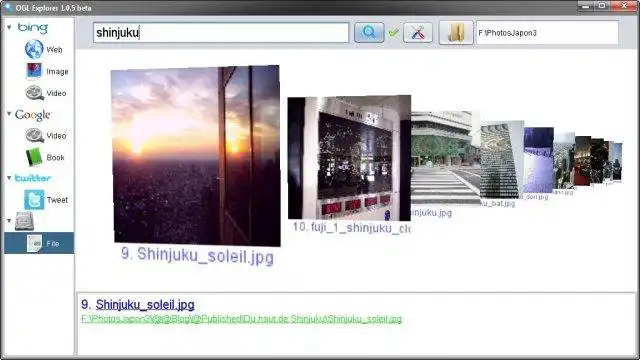
Task: Select the fuji_1_shinjuku thumbnail
Action: [x=349, y=158]
